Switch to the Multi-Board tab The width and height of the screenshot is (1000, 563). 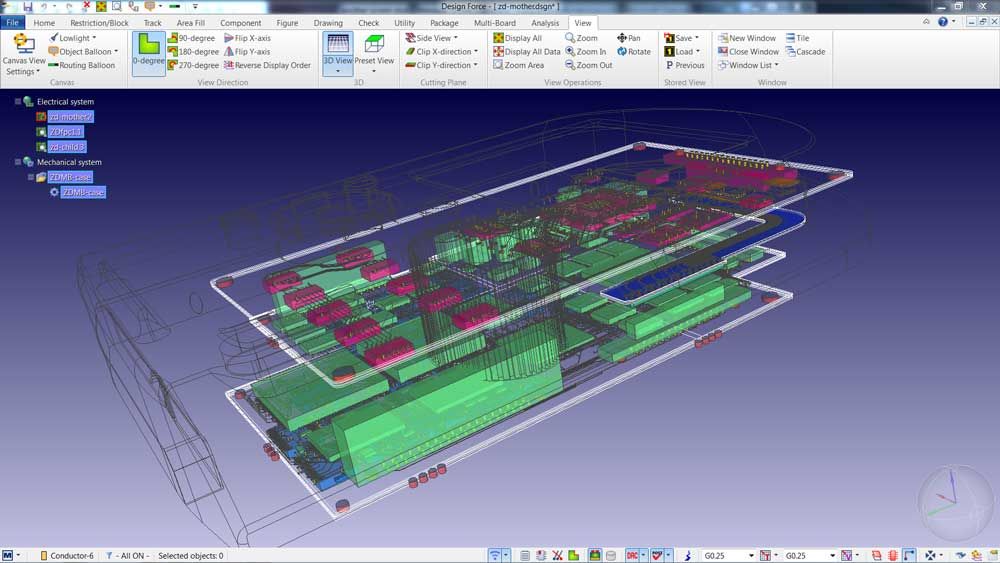[x=494, y=22]
